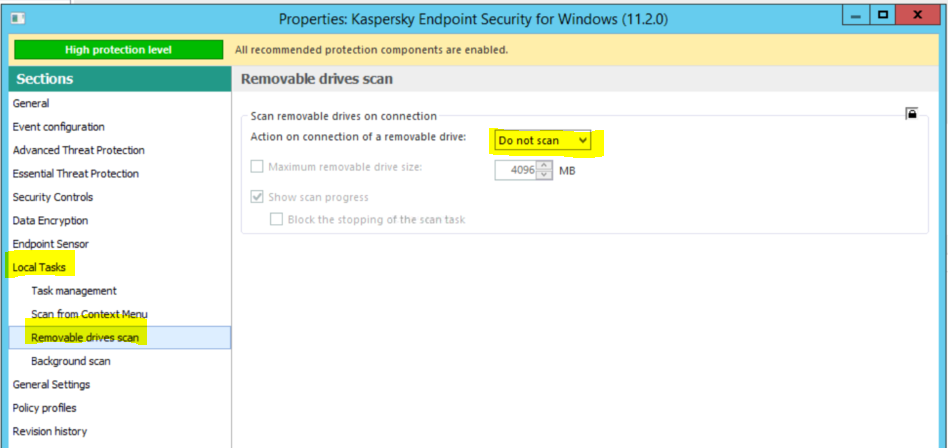This screenshot has height=448, width=948.
Task: Select Task management under Local Tasks
Action: tap(74, 291)
